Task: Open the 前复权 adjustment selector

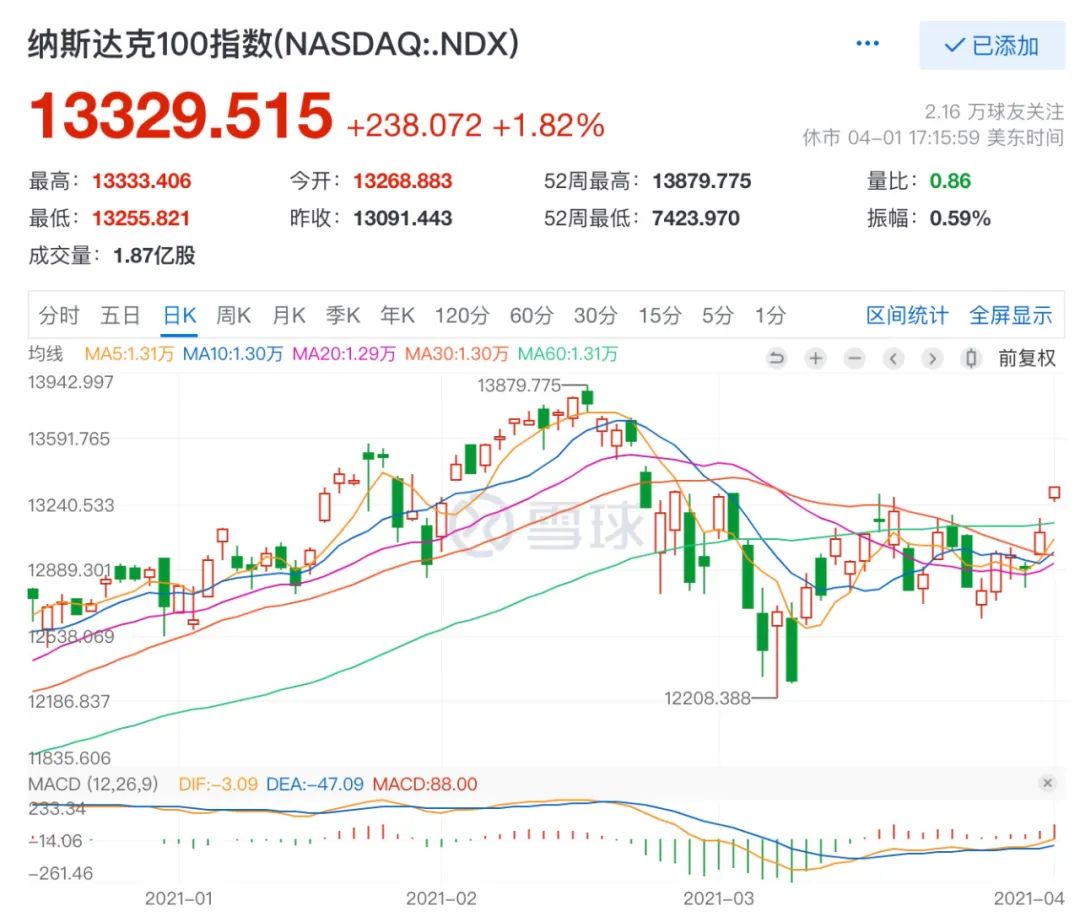Action: (x=1027, y=358)
